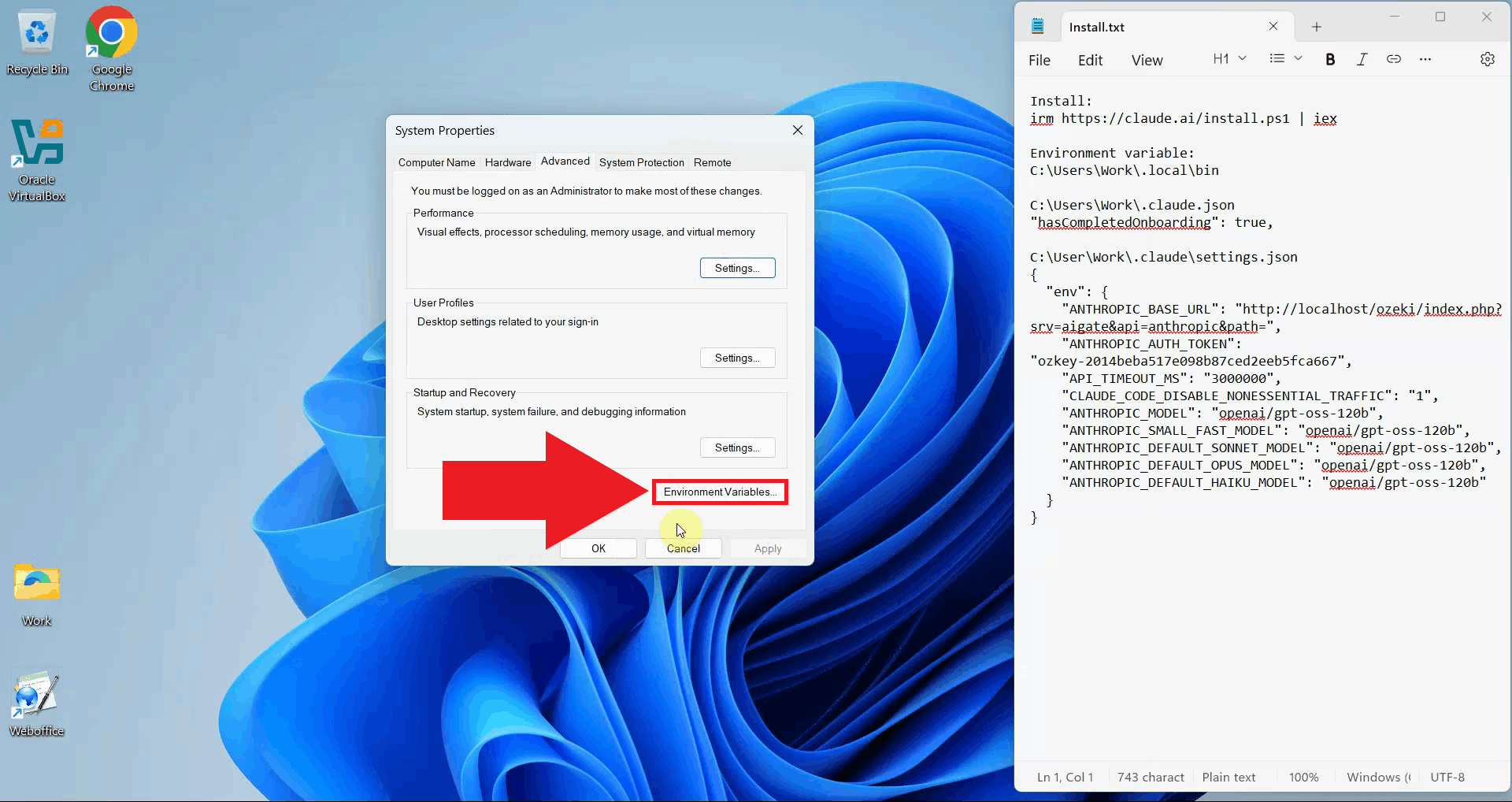Viewport: 1512px width, 802px height.
Task: Switch to the System Protection tab
Action: [x=641, y=162]
